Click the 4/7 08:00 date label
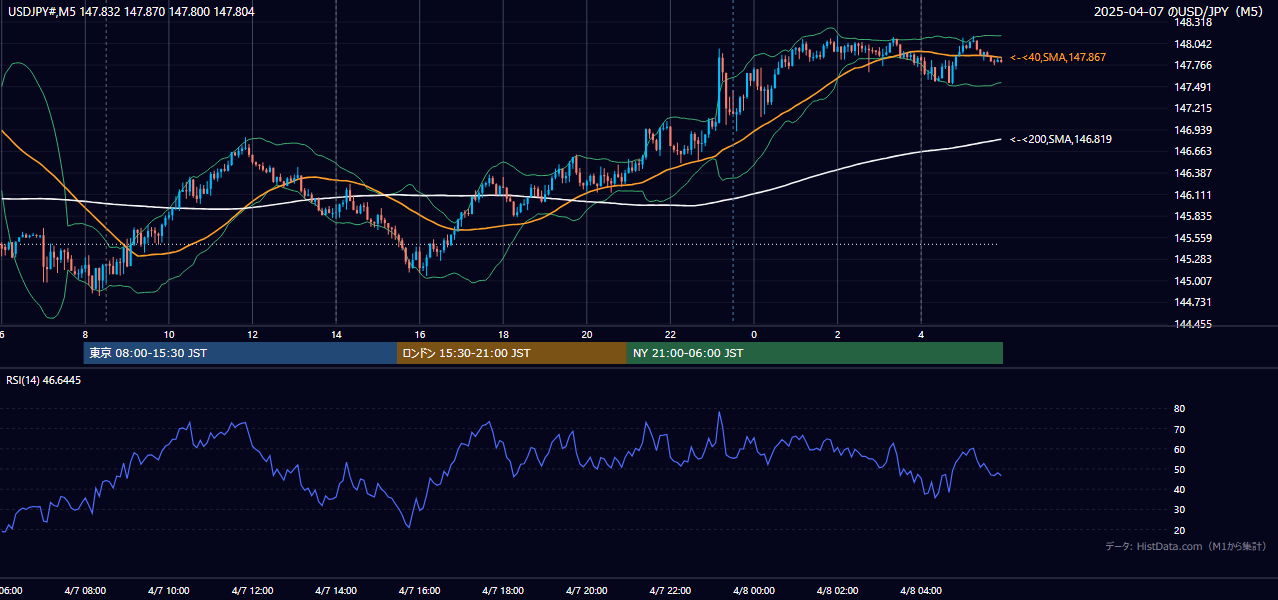The width and height of the screenshot is (1278, 600). (85, 591)
